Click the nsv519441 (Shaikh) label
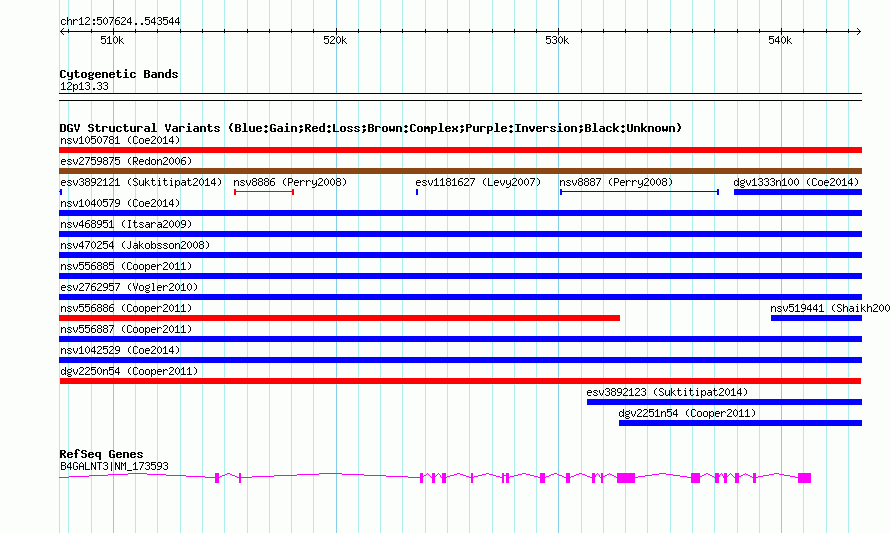The width and height of the screenshot is (890, 533). 829,308
